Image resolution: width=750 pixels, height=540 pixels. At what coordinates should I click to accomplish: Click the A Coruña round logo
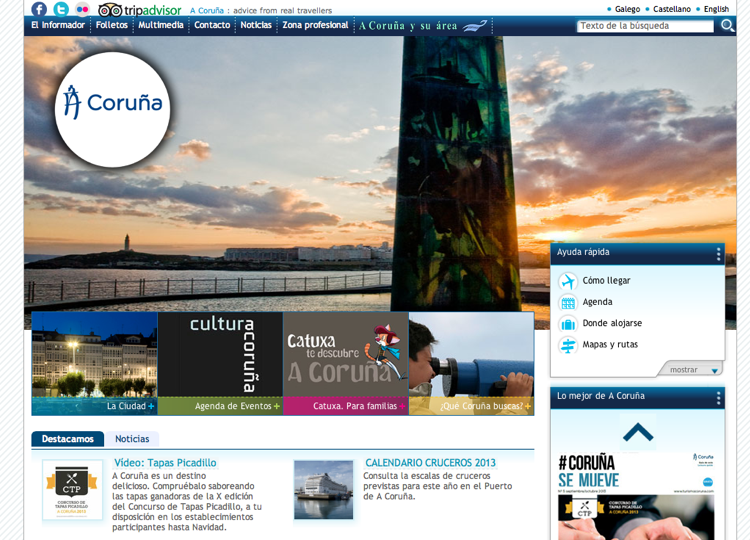112,110
